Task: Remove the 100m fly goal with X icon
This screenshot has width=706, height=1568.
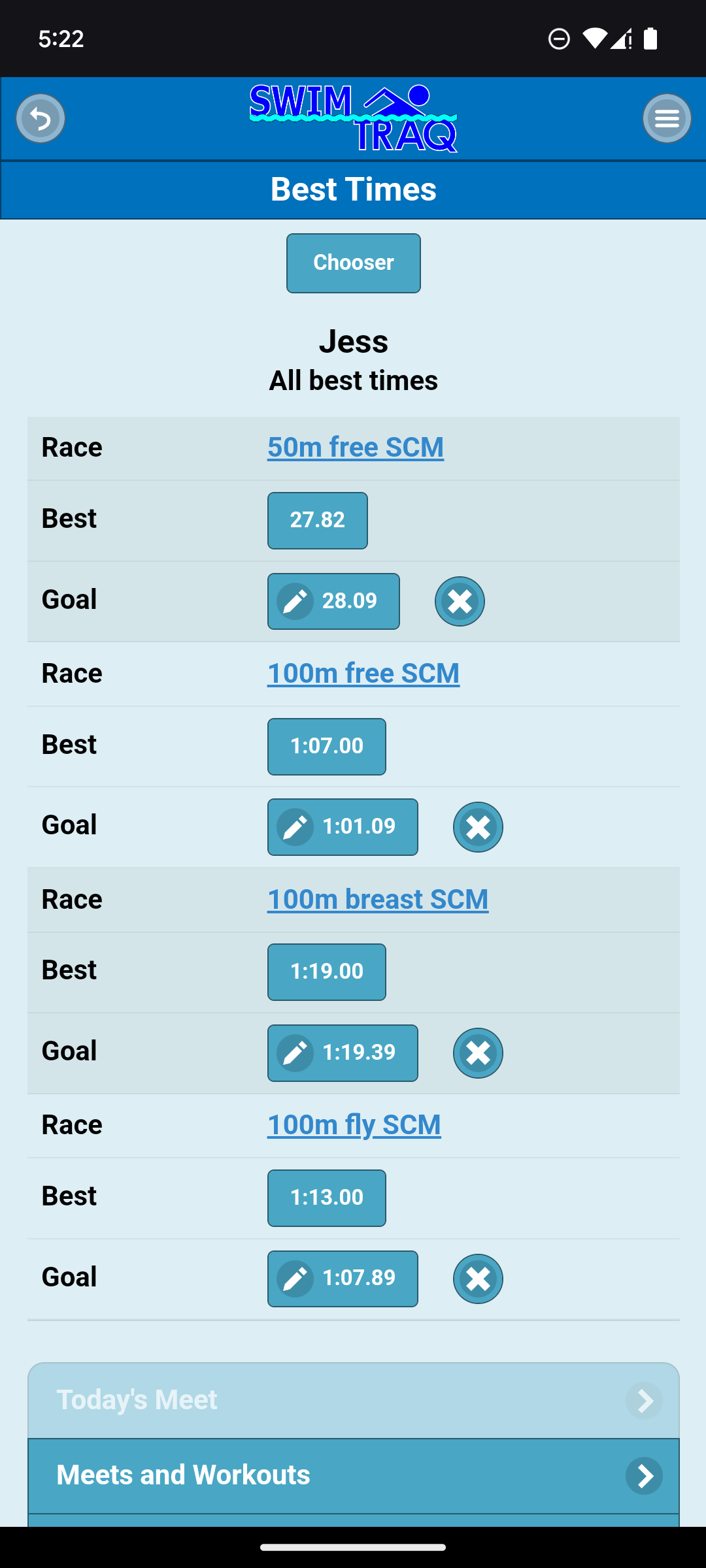Action: pos(478,1279)
